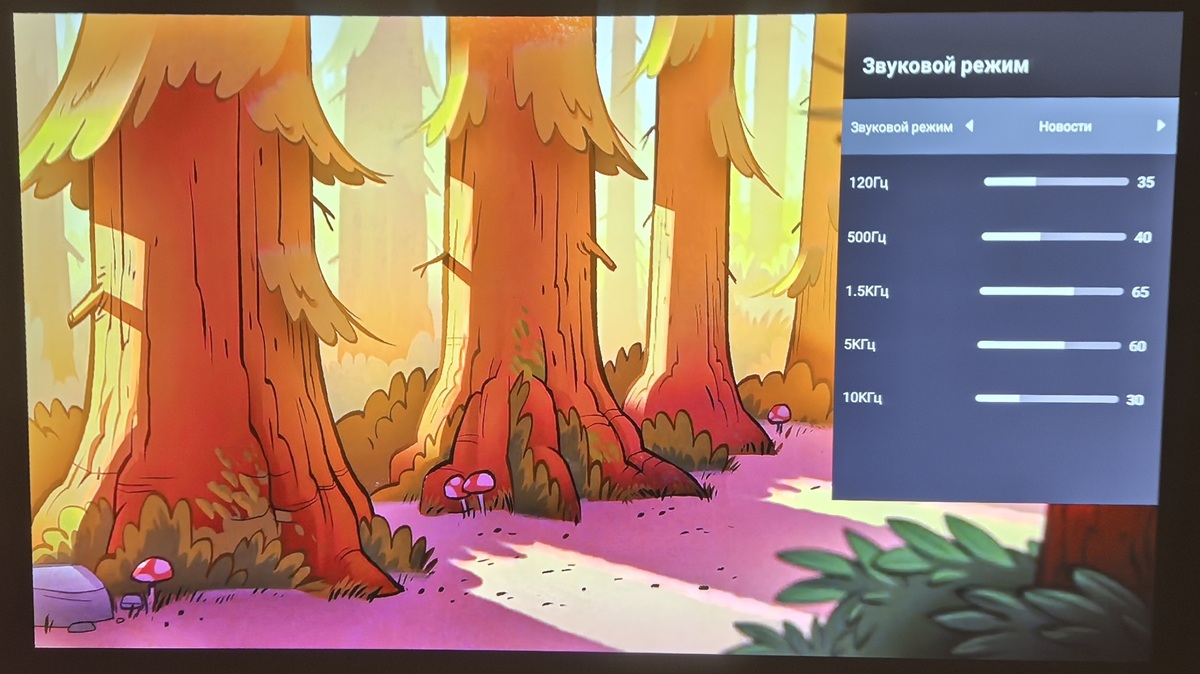
Task: Click the 60 value of 5КГц
Action: [1137, 347]
